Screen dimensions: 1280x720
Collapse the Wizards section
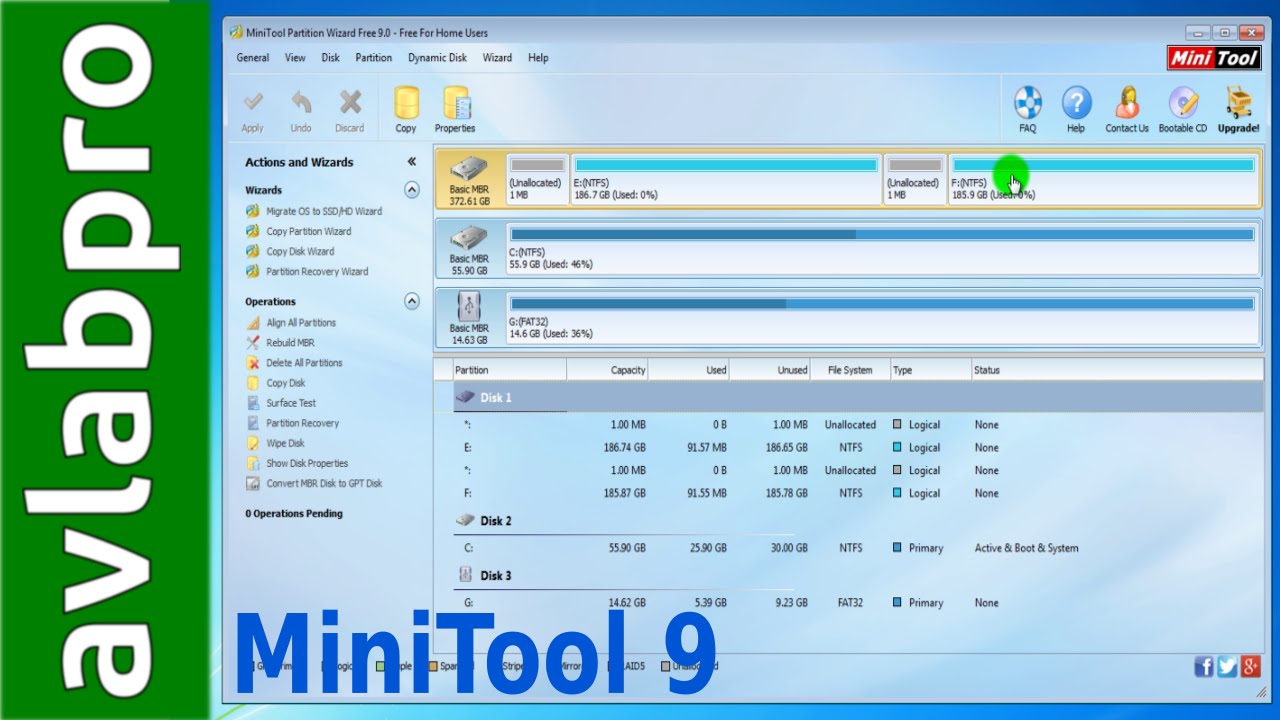click(411, 190)
